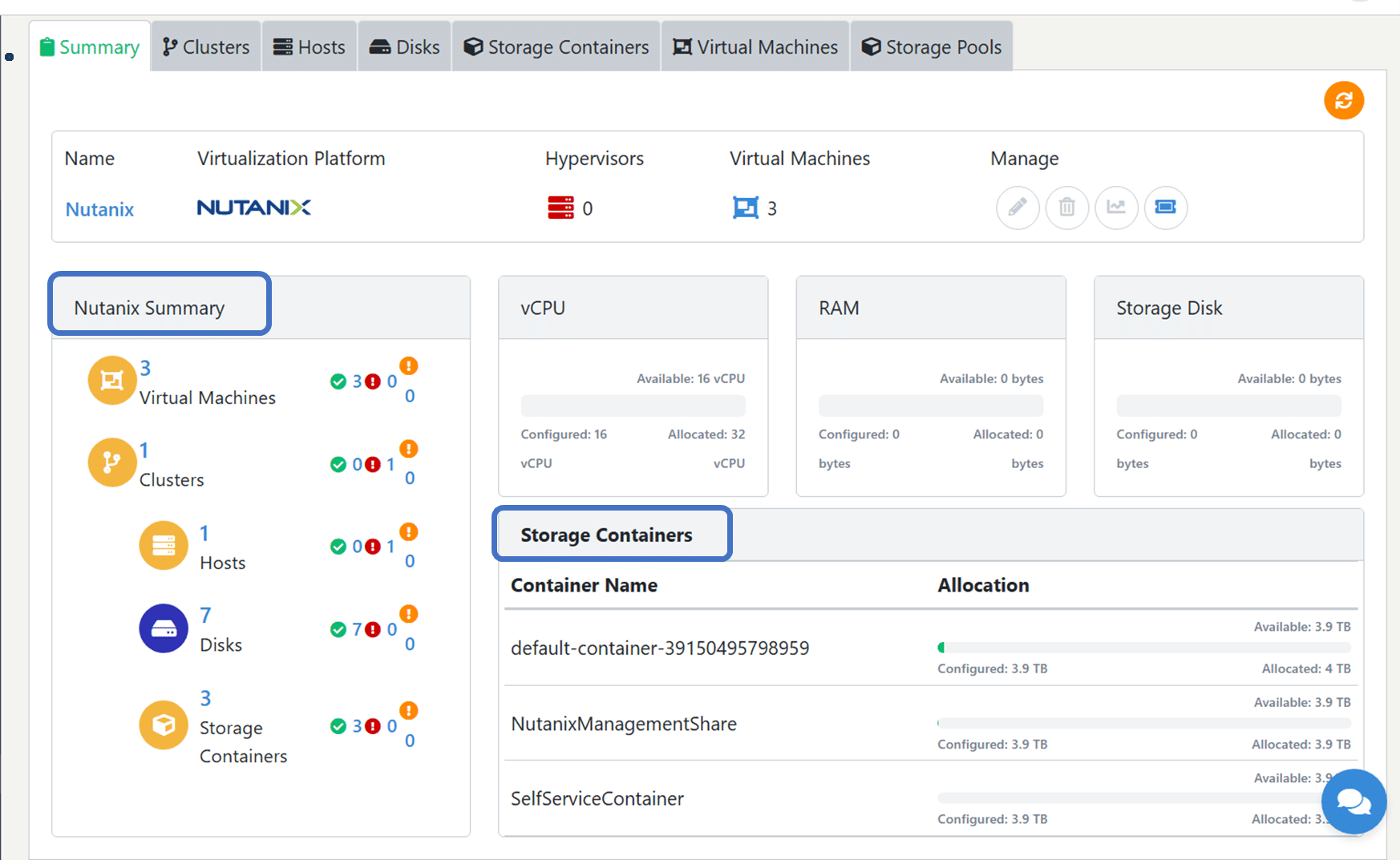Image resolution: width=1400 pixels, height=860 pixels.
Task: Click the Virtual Machines summary label
Action: pyautogui.click(x=208, y=398)
